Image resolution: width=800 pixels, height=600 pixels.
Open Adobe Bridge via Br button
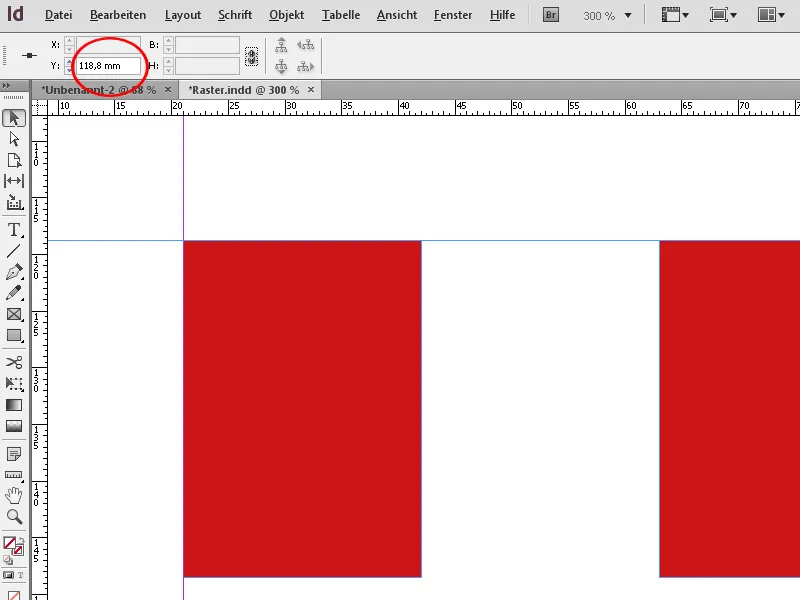[551, 15]
